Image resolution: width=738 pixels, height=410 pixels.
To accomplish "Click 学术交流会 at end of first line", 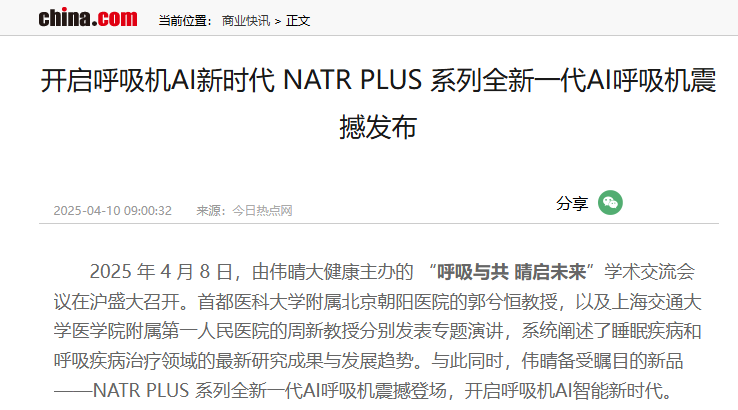I will 650,272.
